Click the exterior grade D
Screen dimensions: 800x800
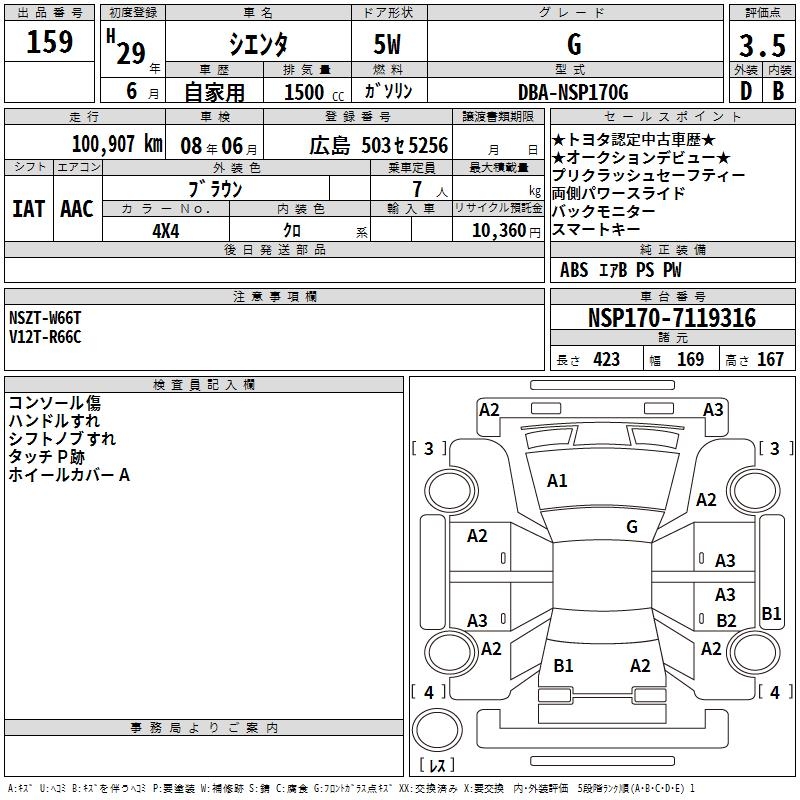[x=746, y=91]
